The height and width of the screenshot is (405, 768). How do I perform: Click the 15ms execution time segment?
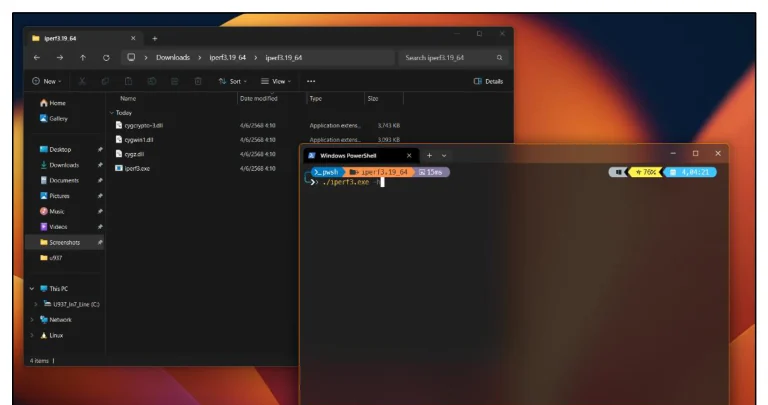tap(431, 172)
